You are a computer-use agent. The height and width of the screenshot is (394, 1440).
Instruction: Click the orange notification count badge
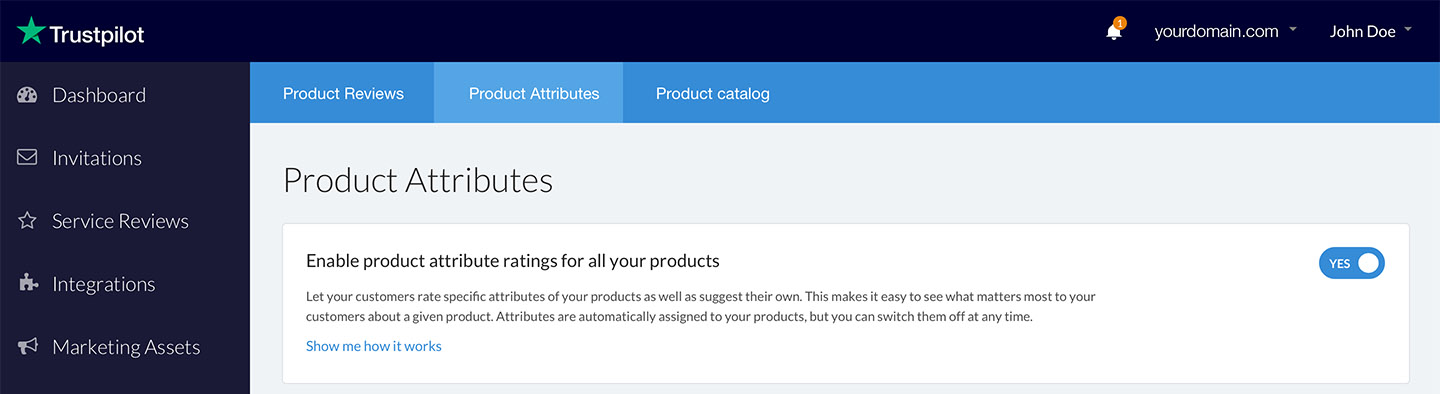[1120, 23]
